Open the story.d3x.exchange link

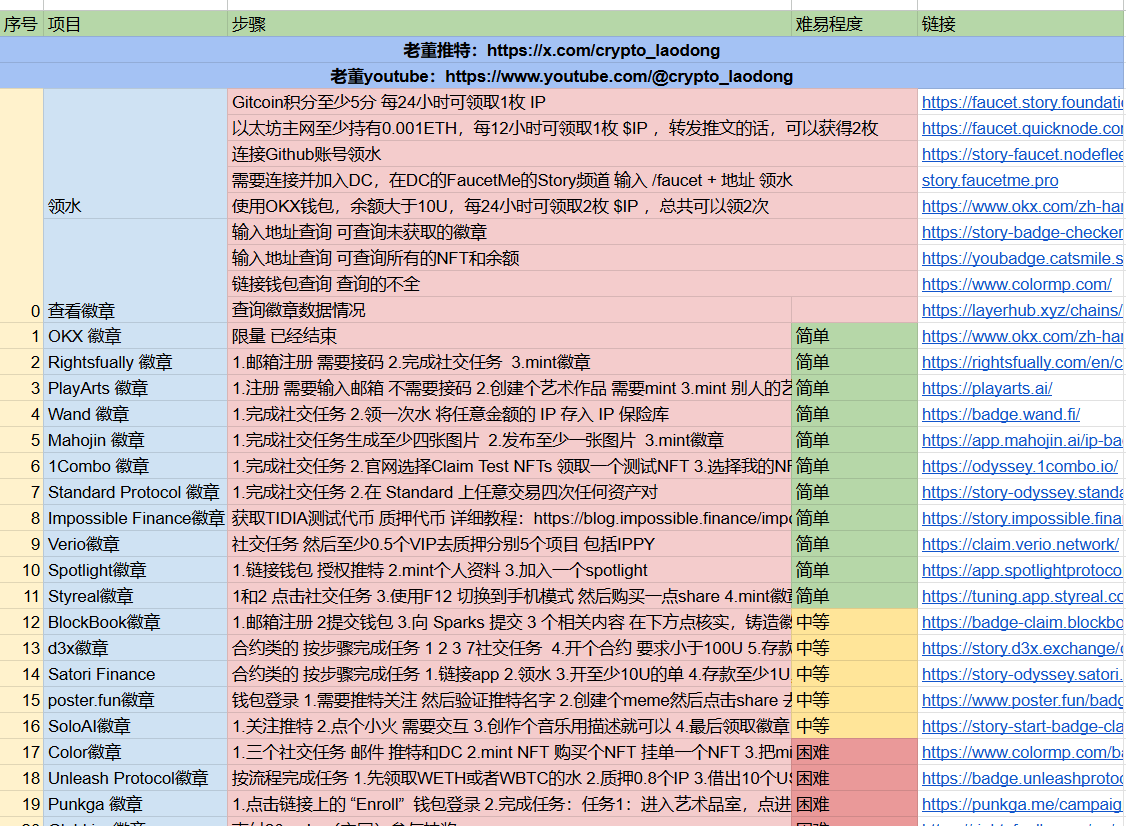pos(1022,649)
